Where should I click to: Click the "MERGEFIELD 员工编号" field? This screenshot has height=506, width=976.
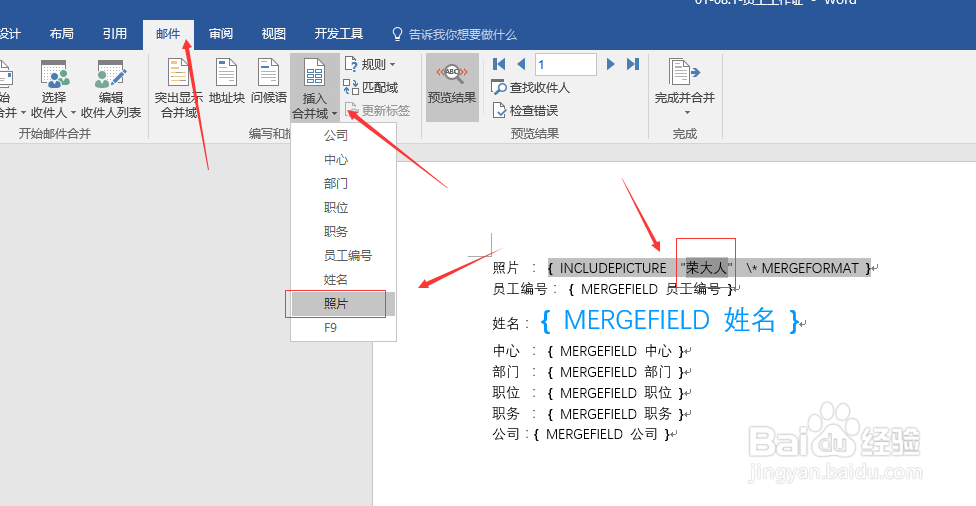[x=650, y=289]
